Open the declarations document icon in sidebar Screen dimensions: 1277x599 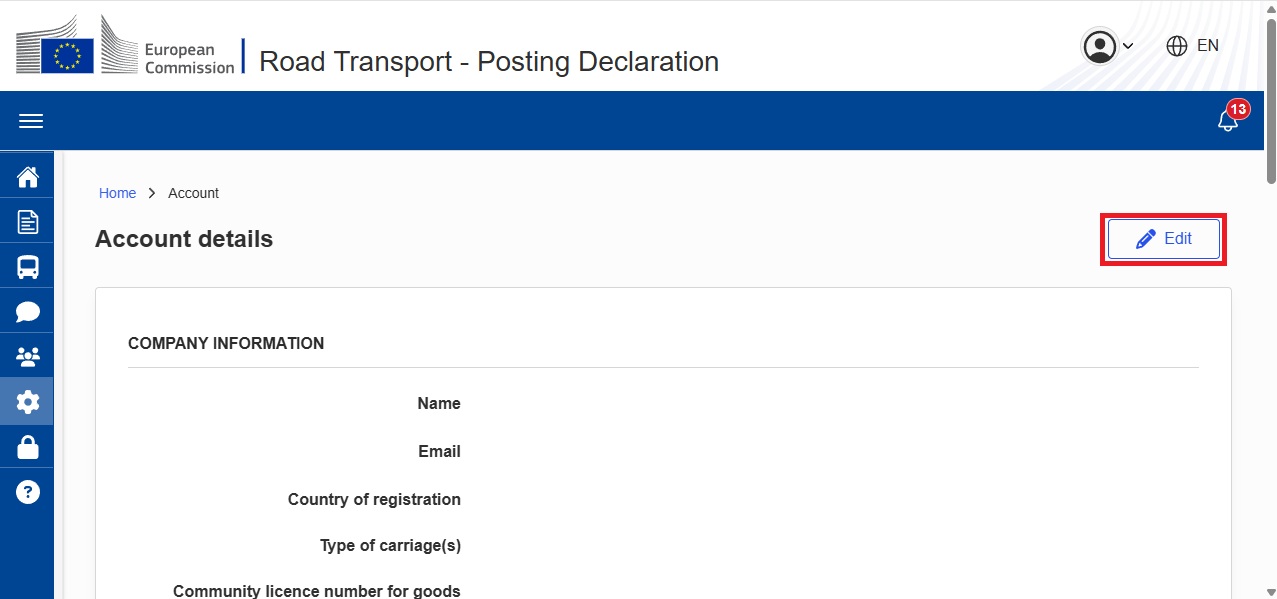(x=28, y=222)
